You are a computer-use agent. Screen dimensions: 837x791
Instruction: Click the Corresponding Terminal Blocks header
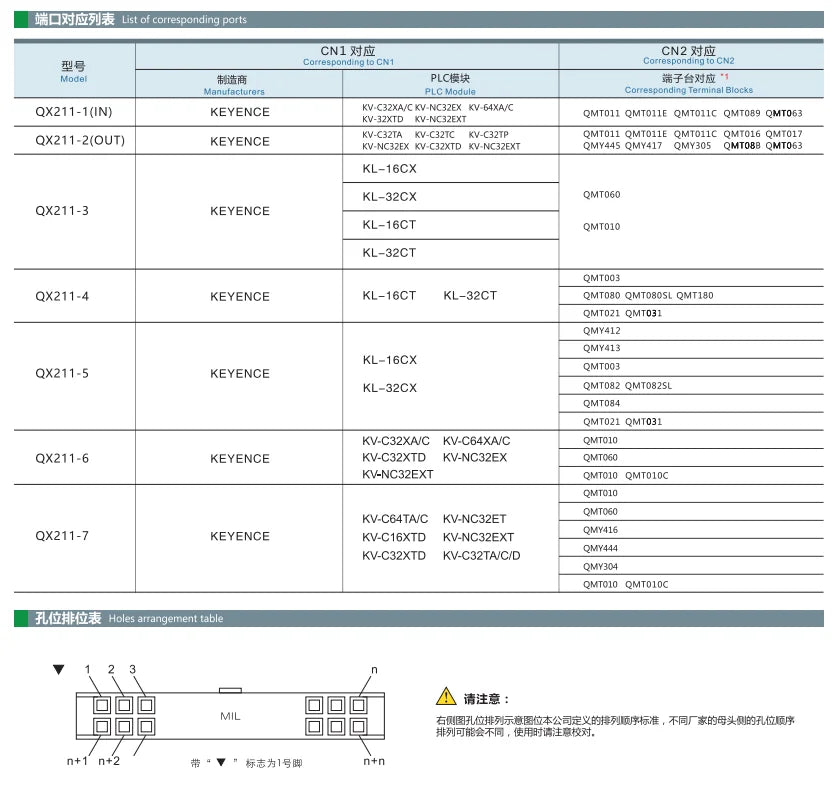coord(689,84)
